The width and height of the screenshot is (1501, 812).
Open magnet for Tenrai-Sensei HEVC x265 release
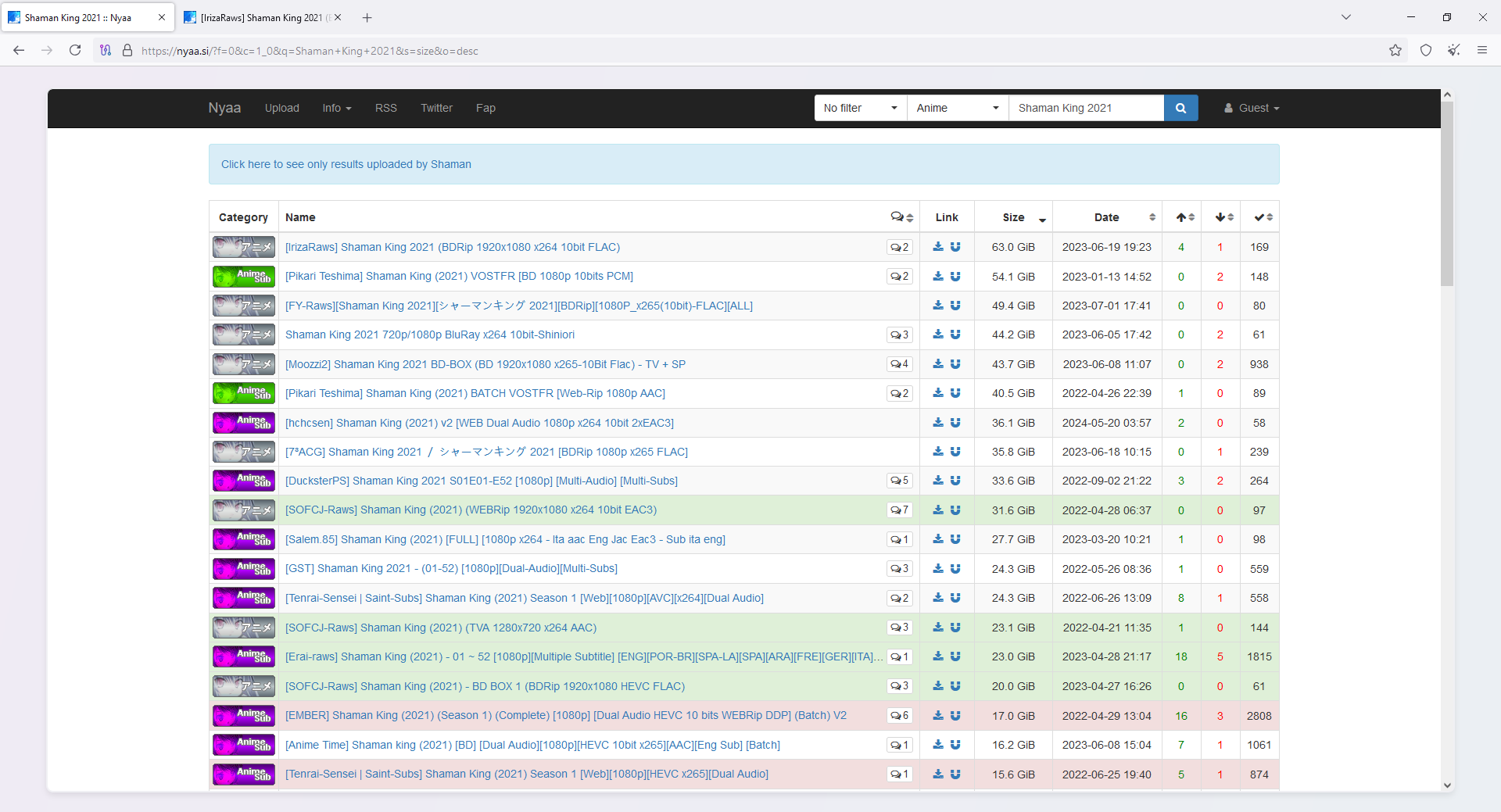tap(955, 774)
